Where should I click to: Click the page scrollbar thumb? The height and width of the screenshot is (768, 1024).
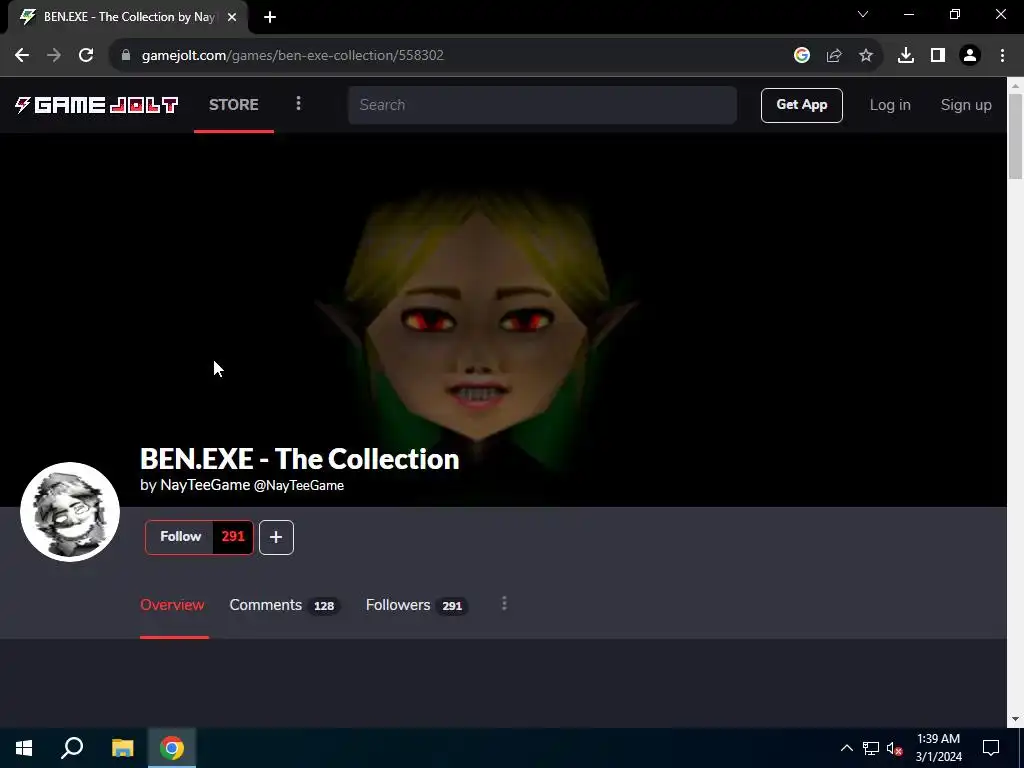[x=1015, y=136]
